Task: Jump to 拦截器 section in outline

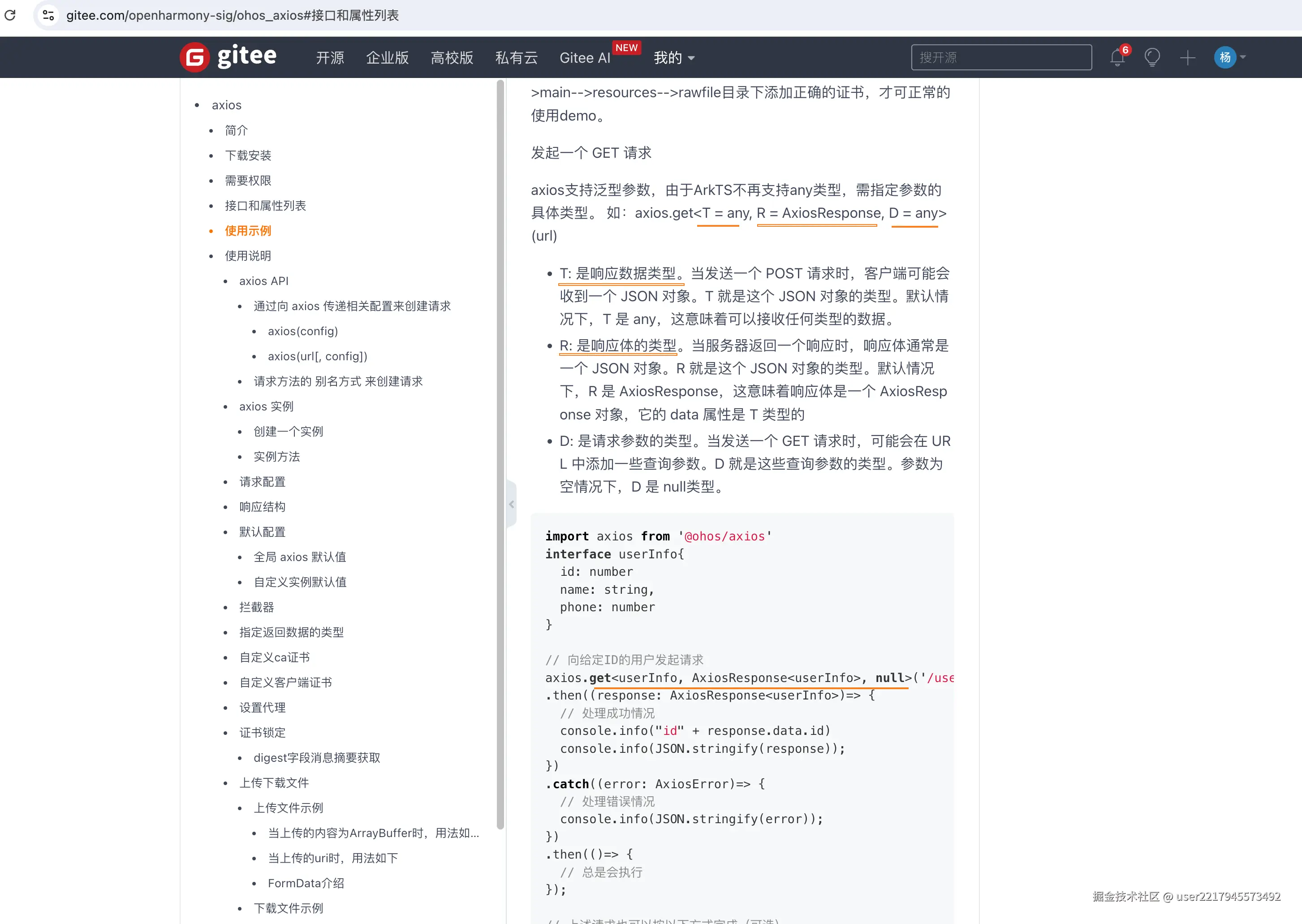Action: pos(257,607)
